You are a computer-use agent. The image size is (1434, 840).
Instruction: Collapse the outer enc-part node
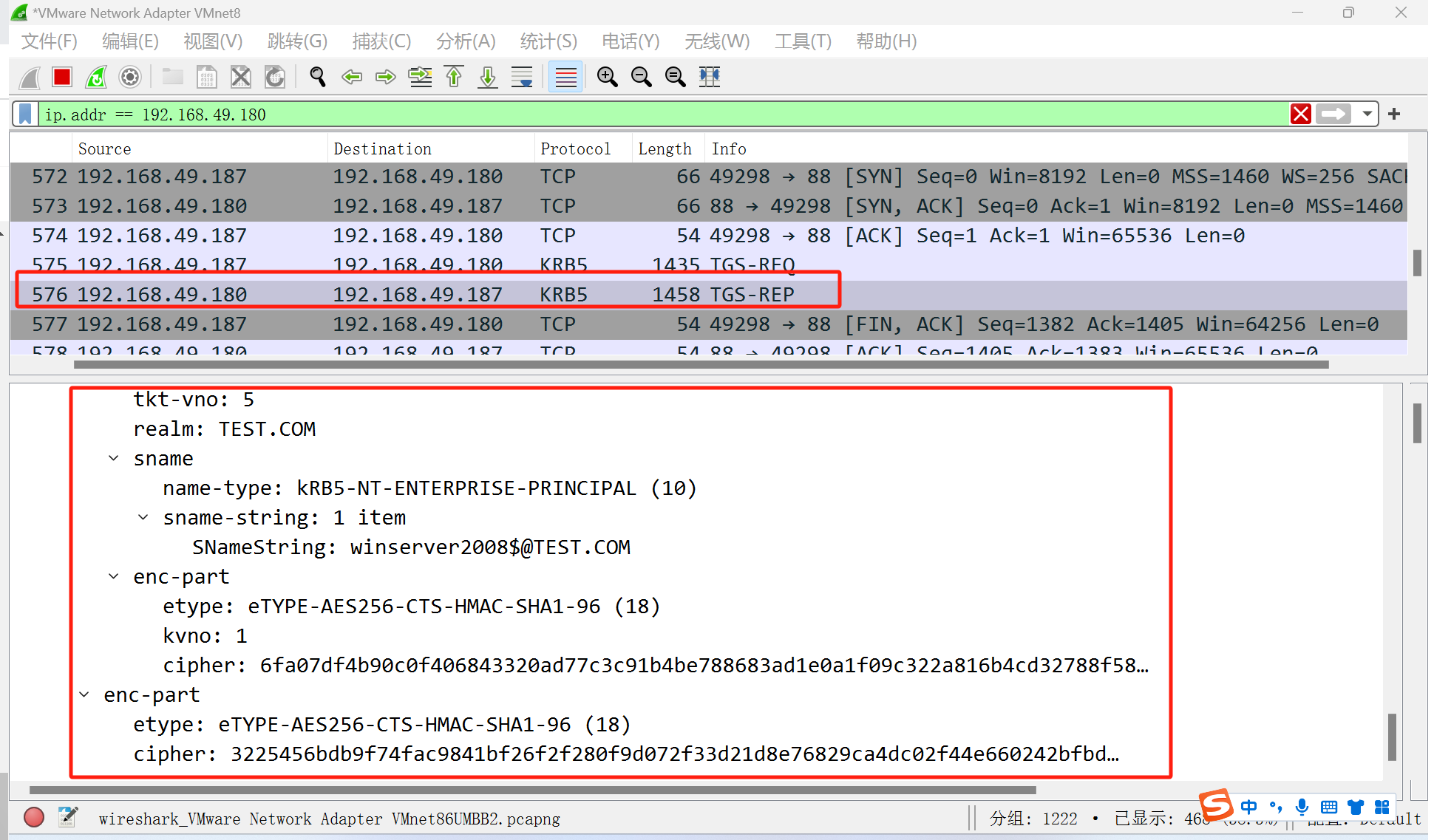(84, 695)
